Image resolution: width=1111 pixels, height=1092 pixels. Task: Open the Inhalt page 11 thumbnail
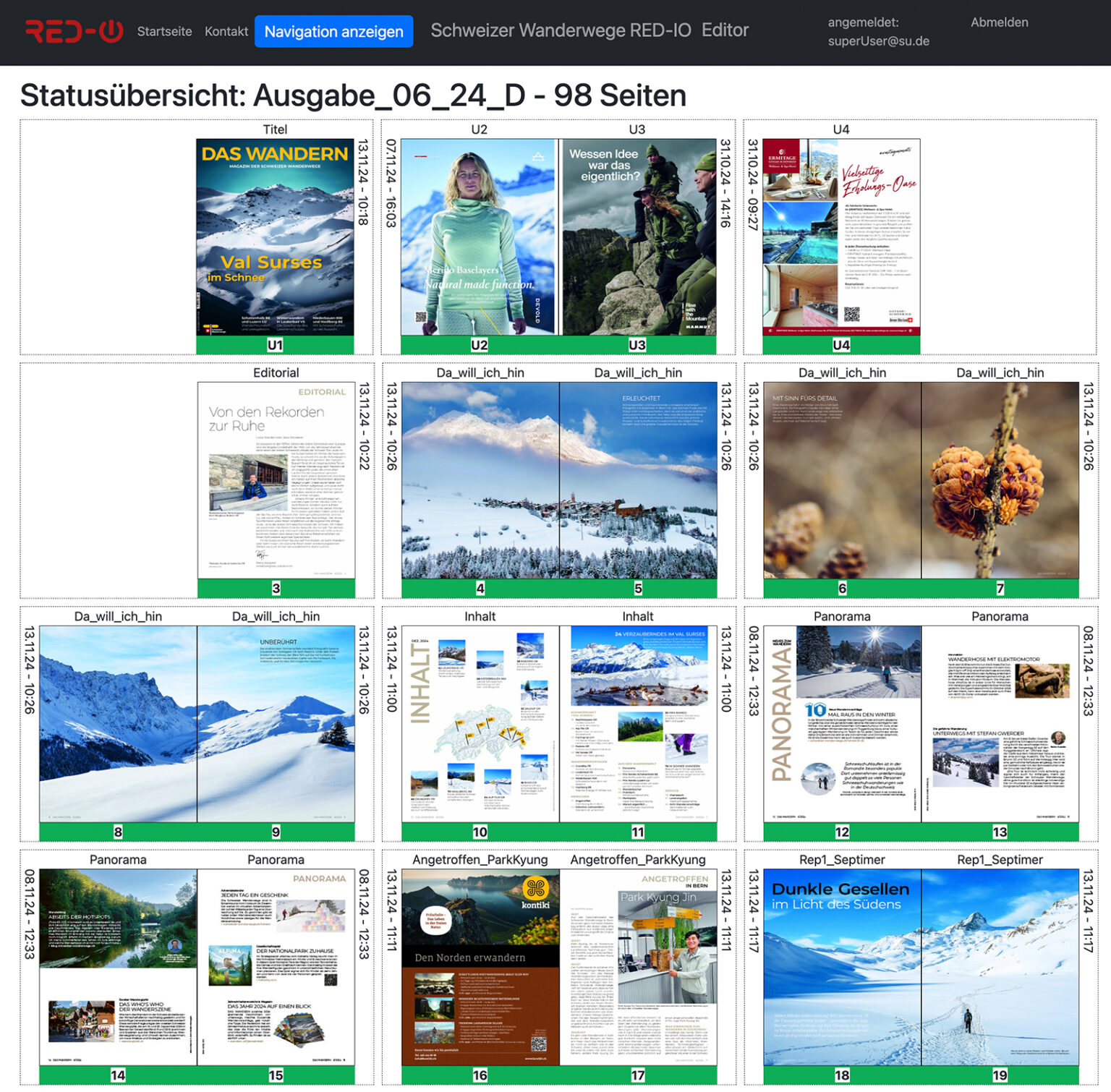click(638, 724)
